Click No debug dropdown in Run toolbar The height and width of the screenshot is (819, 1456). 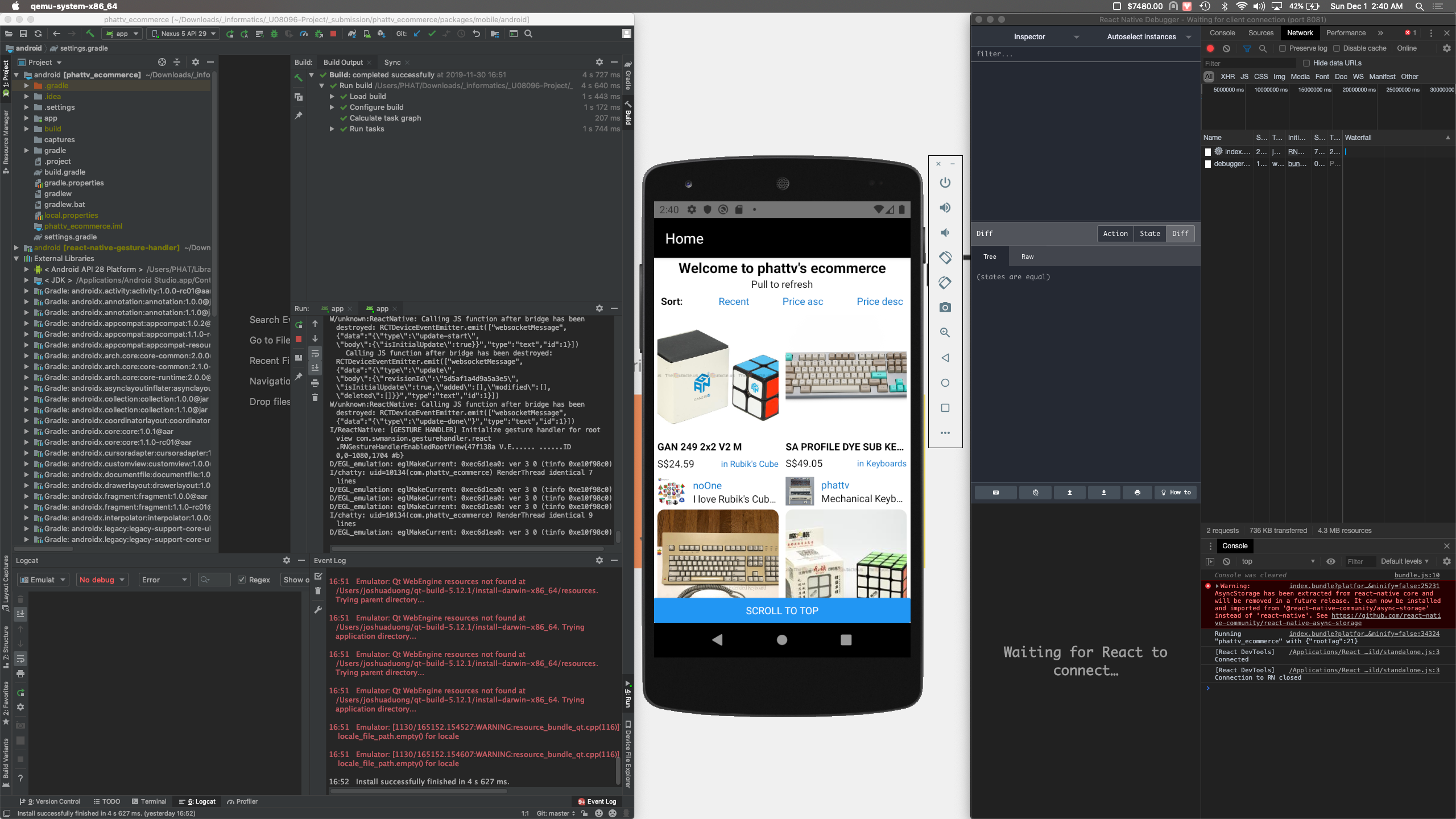(x=101, y=580)
